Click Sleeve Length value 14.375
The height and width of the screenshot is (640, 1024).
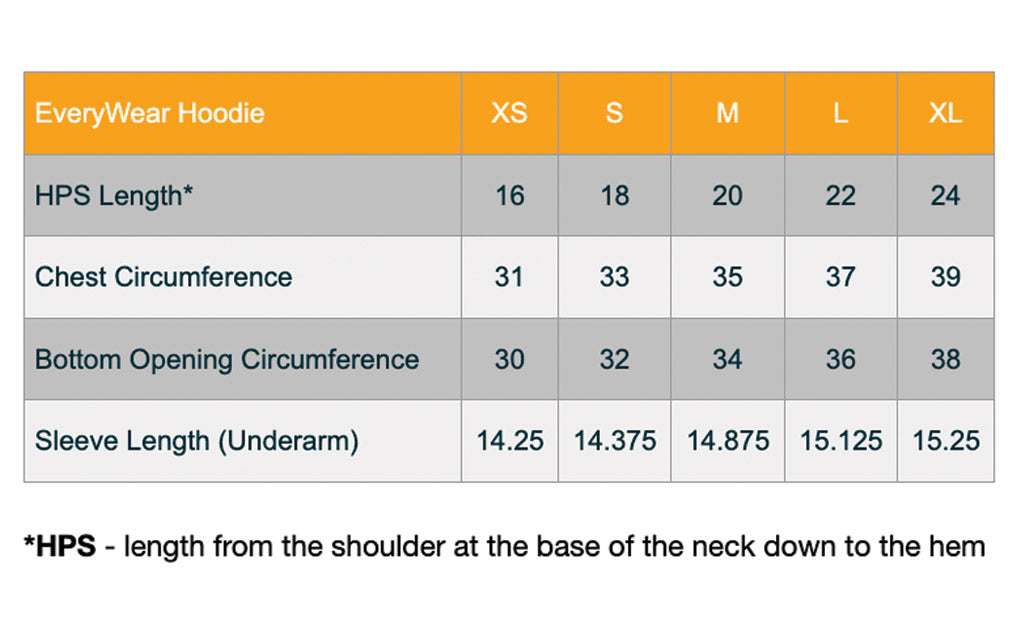(615, 441)
